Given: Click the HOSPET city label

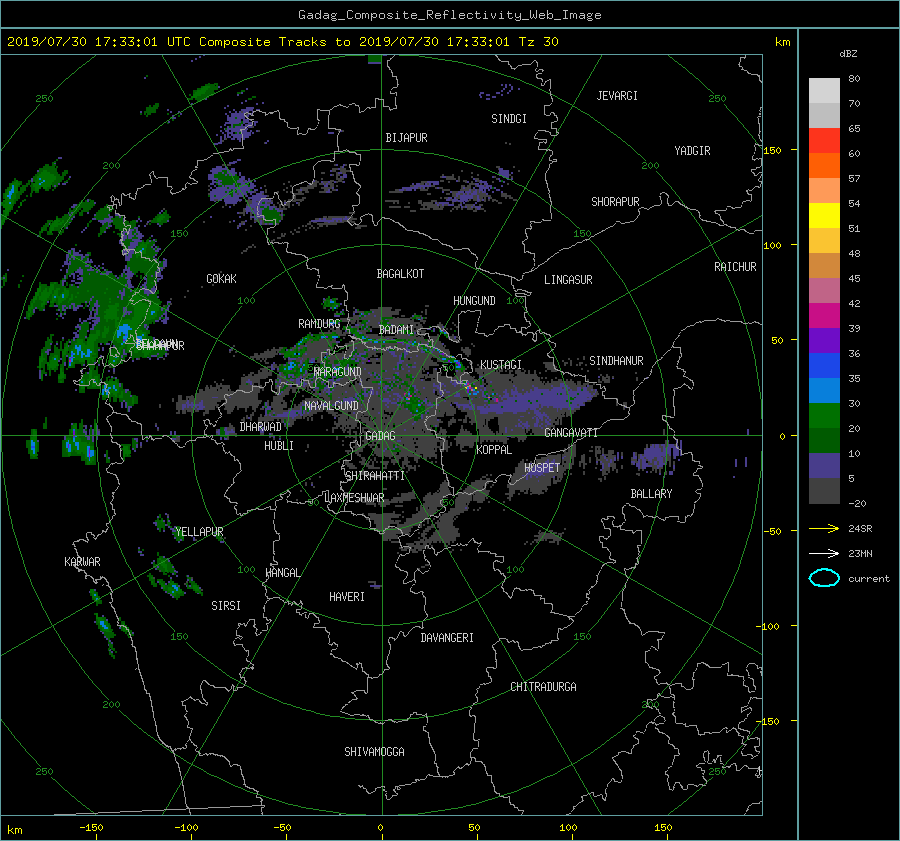Looking at the screenshot, I should point(542,468).
